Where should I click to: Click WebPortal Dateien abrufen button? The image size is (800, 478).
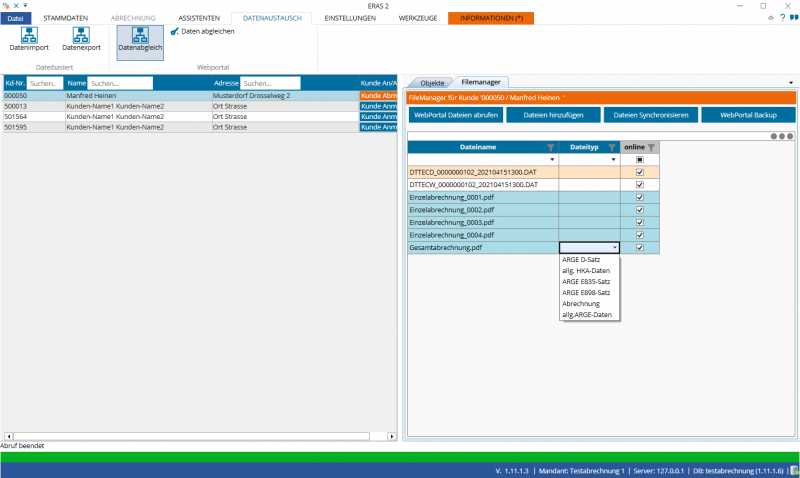tap(456, 115)
